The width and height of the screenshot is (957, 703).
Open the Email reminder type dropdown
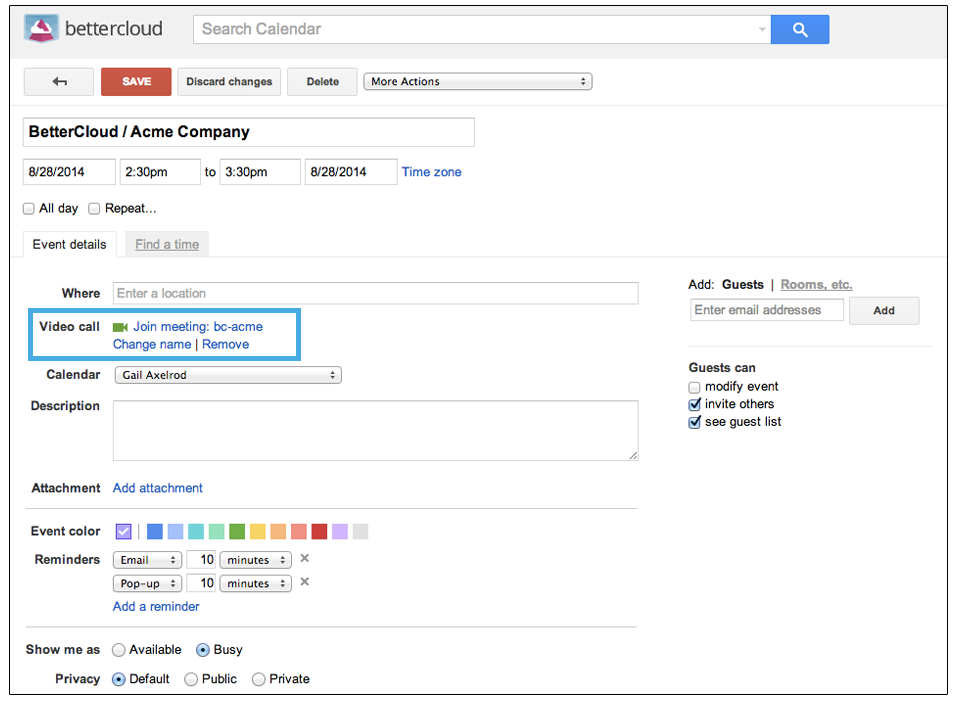pyautogui.click(x=148, y=560)
